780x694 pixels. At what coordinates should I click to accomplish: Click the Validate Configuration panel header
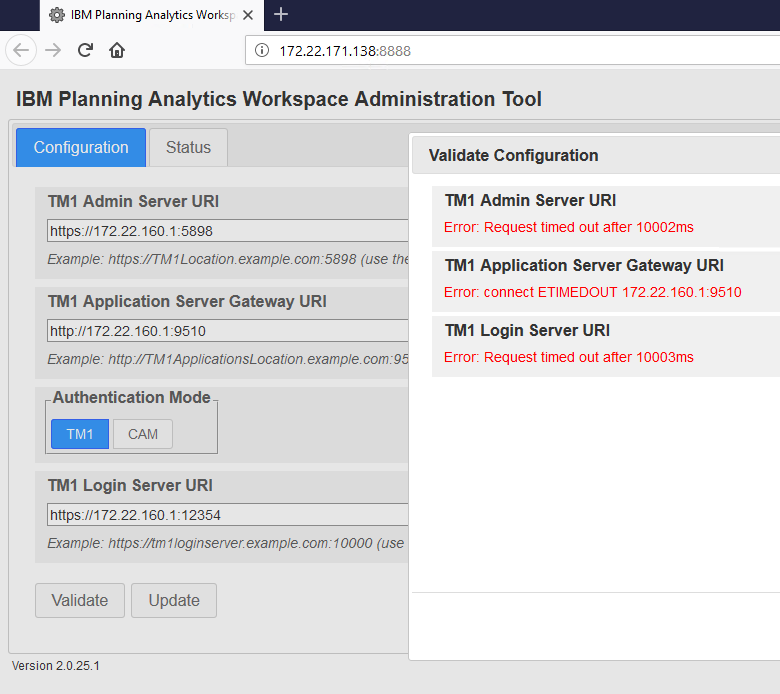[x=514, y=155]
